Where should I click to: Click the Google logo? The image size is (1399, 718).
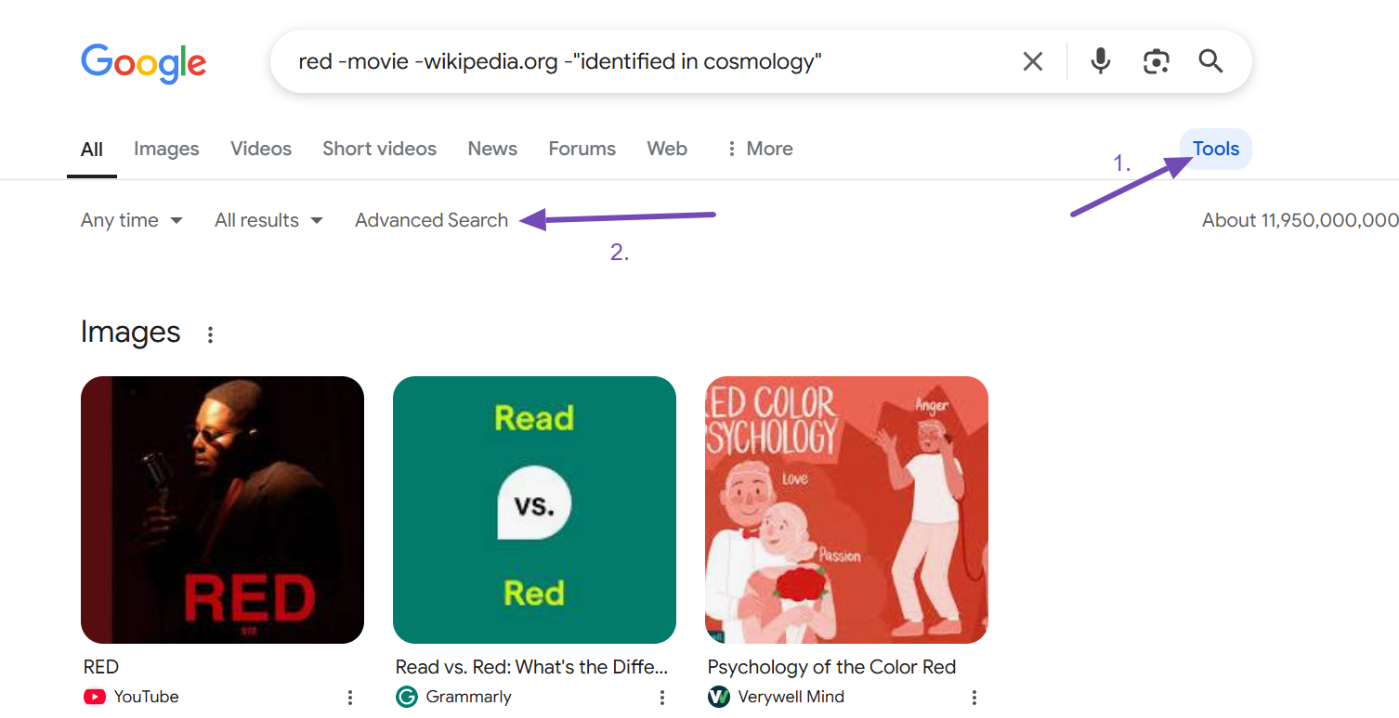pyautogui.click(x=143, y=63)
